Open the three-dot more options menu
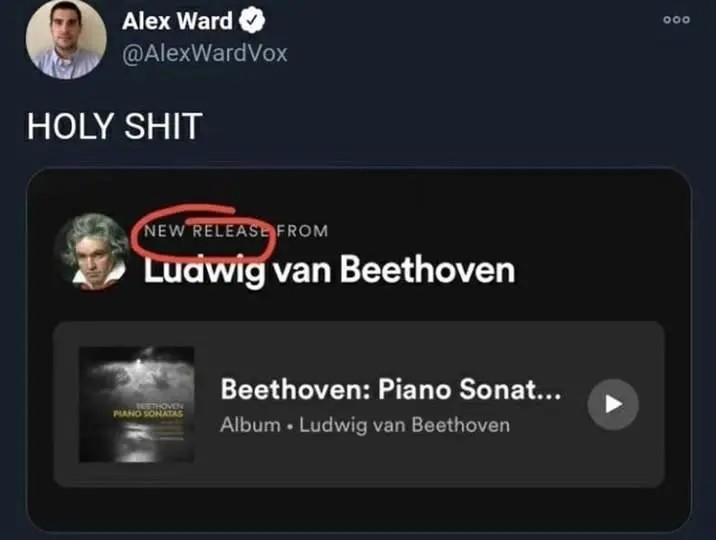Image resolution: width=716 pixels, height=540 pixels. pyautogui.click(x=676, y=20)
